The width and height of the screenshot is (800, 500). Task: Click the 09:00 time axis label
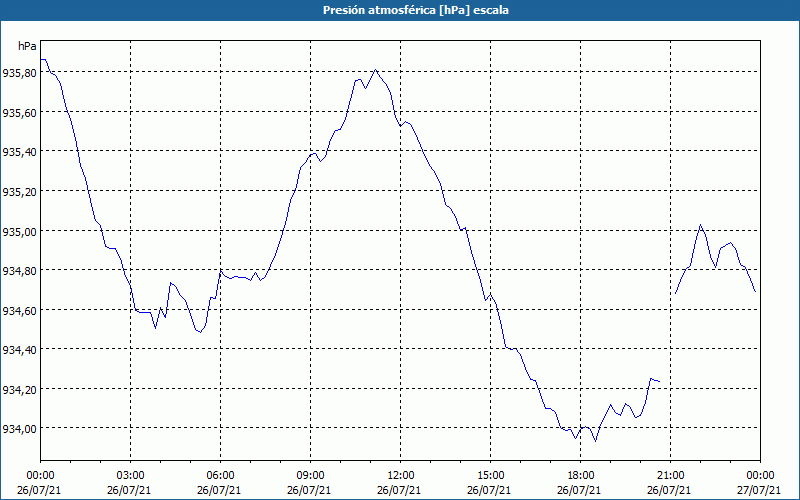point(310,476)
